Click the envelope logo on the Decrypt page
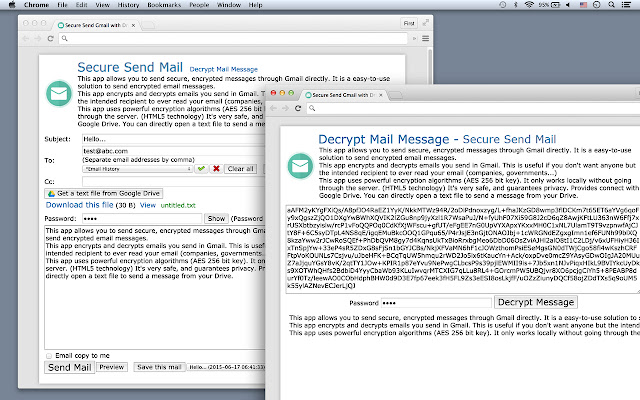The image size is (640, 400). coord(300,166)
